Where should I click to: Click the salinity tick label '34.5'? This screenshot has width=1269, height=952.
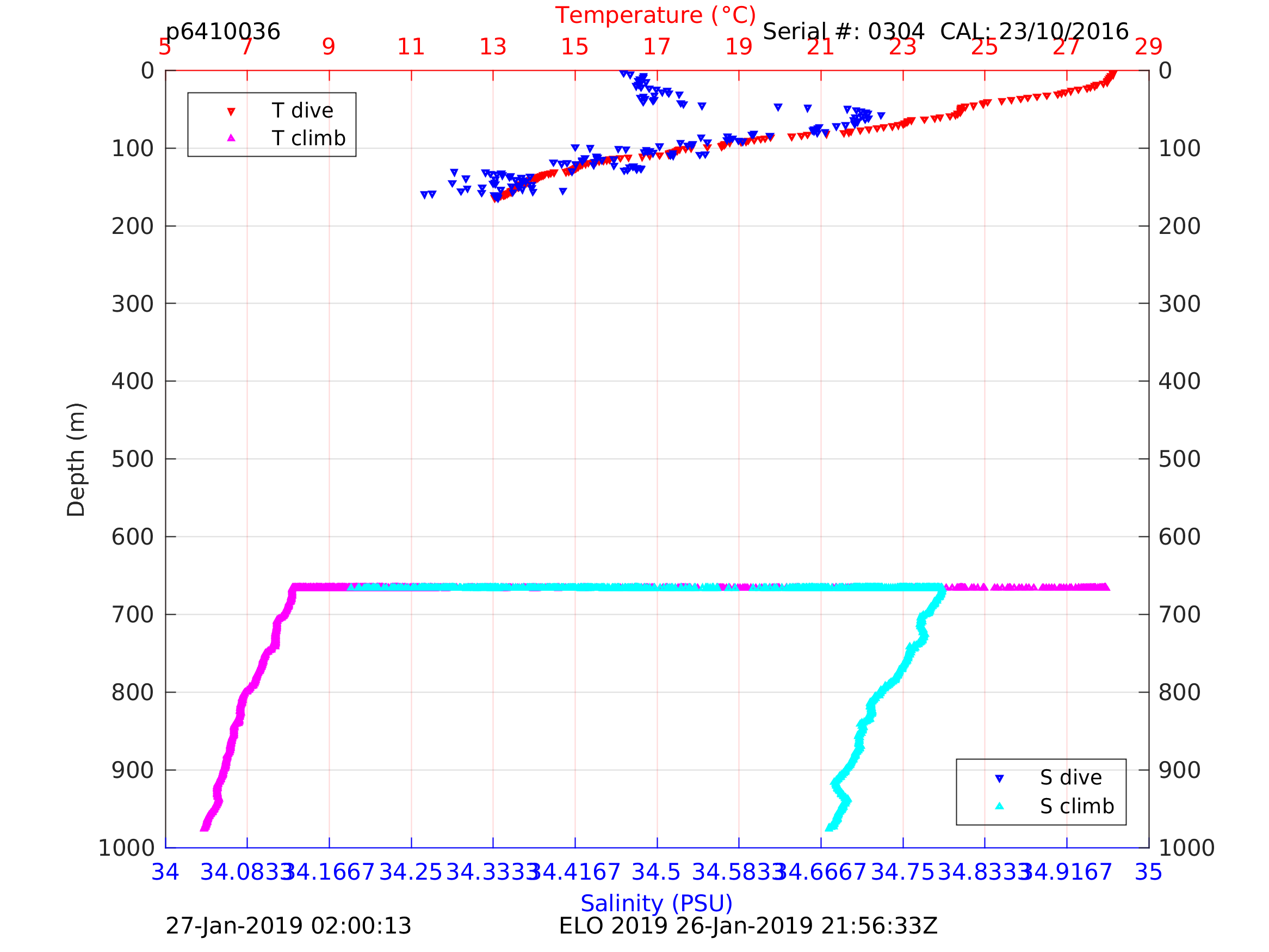(x=656, y=872)
